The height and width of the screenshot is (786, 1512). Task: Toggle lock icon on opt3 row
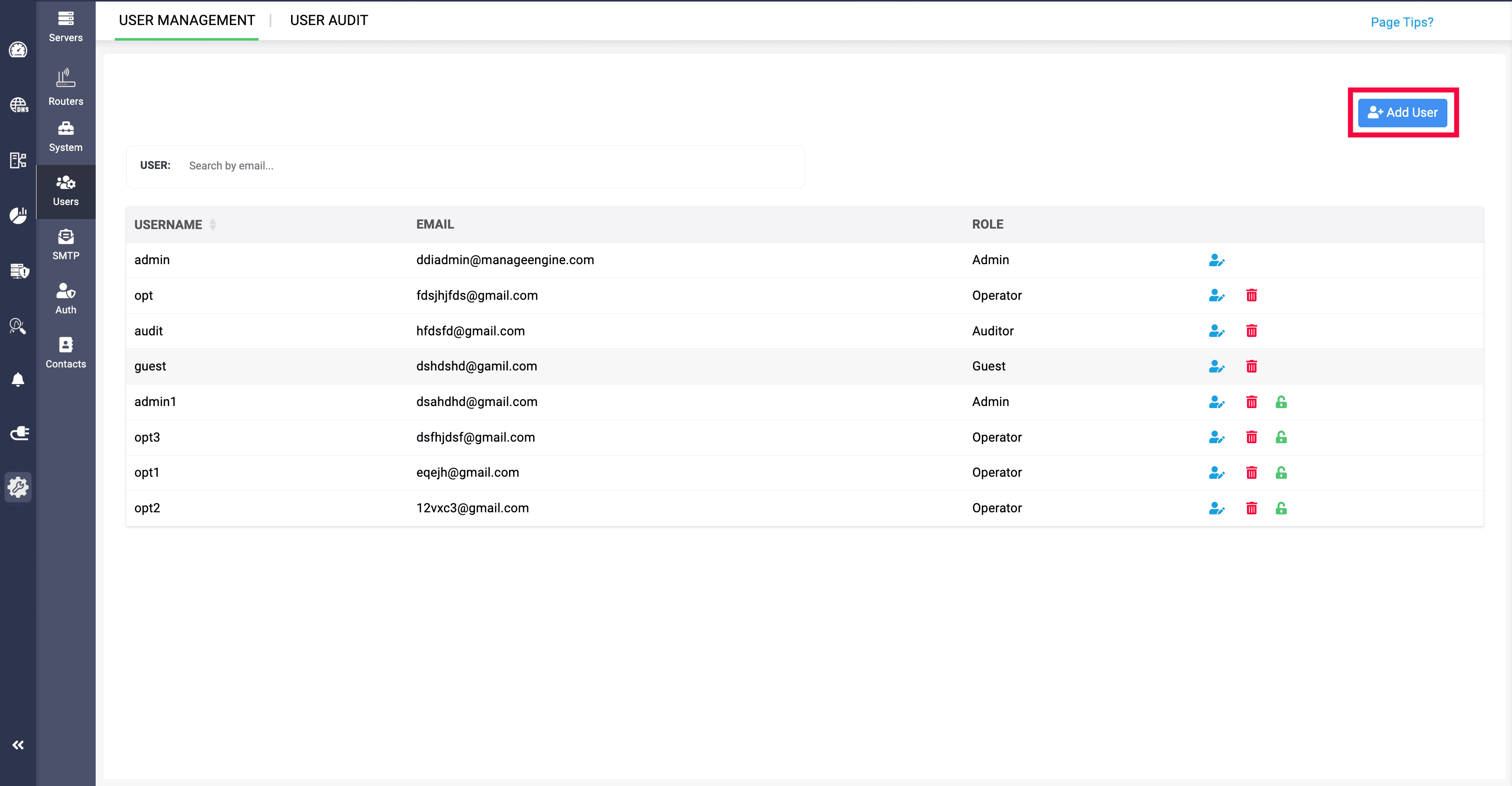point(1281,437)
